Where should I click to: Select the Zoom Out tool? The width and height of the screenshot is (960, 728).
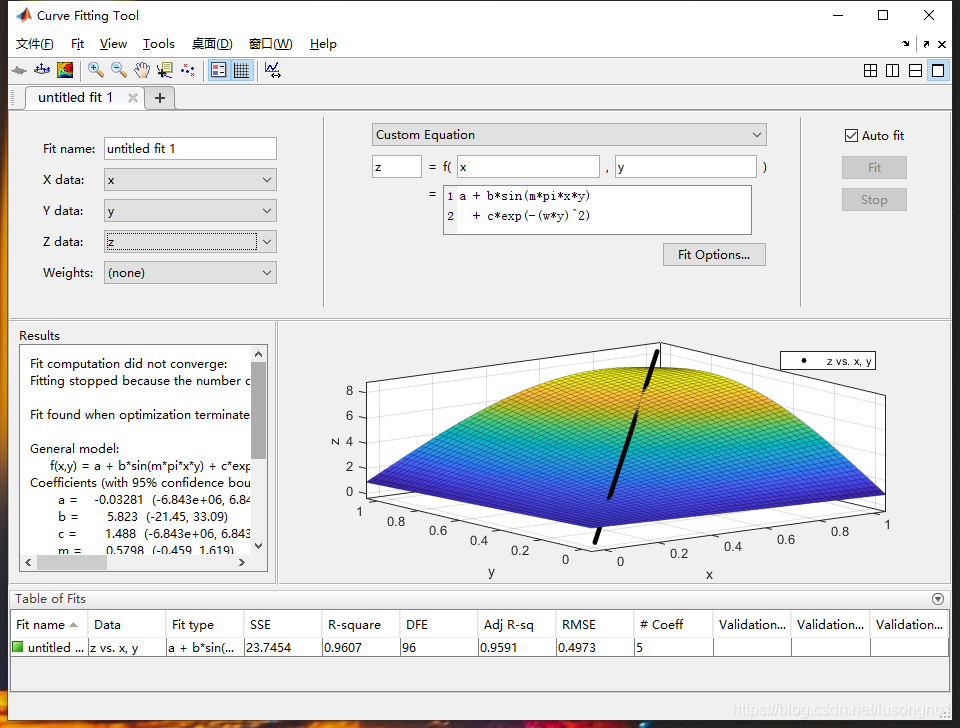(x=119, y=70)
